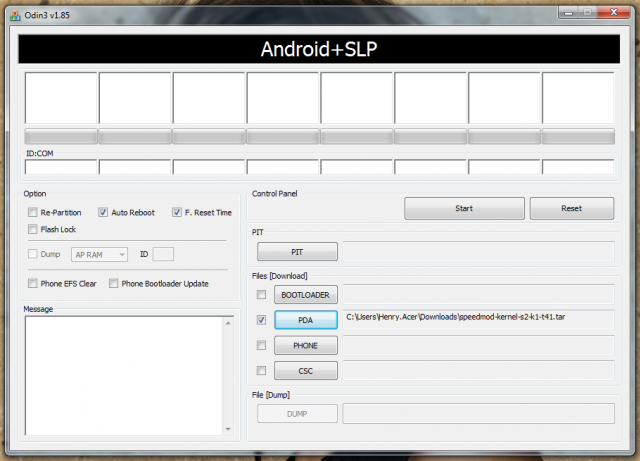Image resolution: width=640 pixels, height=461 pixels.
Task: Uncheck the checkbox beside PDA
Action: click(x=261, y=320)
